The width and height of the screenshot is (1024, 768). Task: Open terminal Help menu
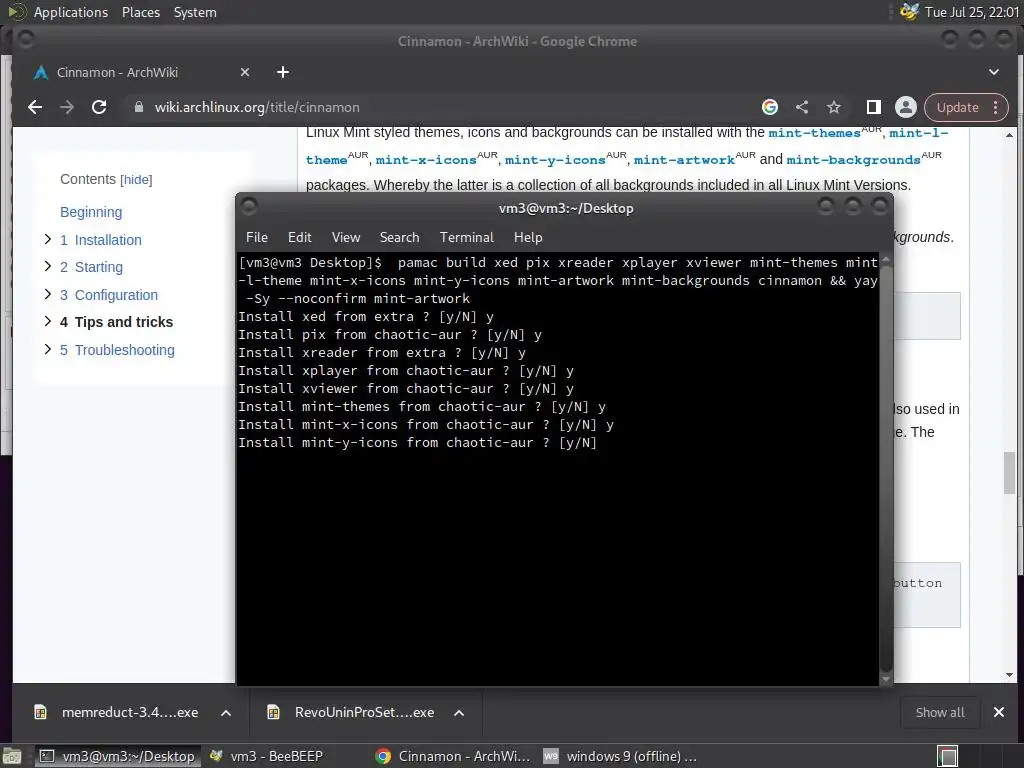tap(528, 237)
